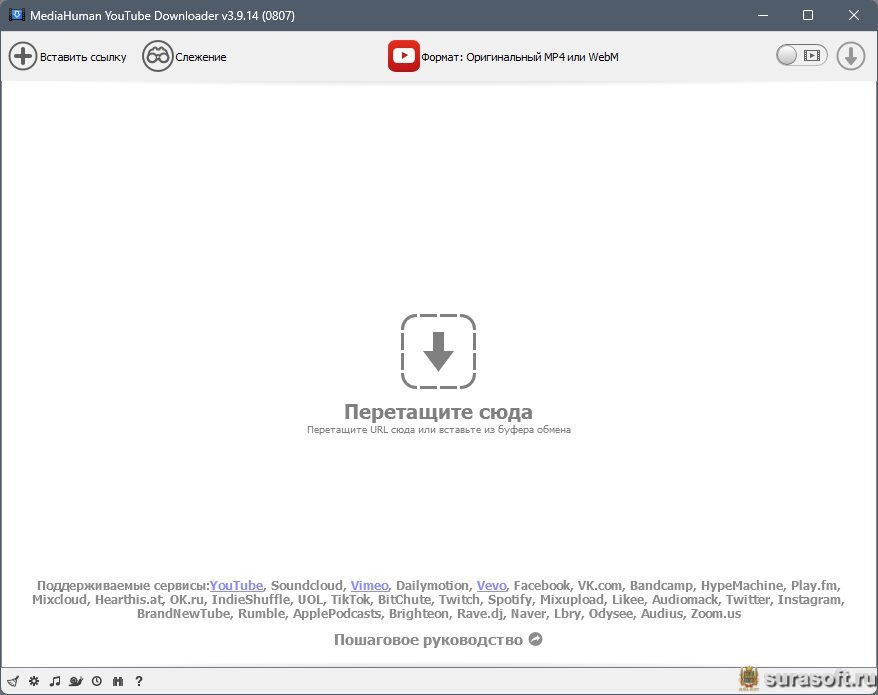Click the broom clear list icon
Screen dimensions: 878x695
[13, 681]
